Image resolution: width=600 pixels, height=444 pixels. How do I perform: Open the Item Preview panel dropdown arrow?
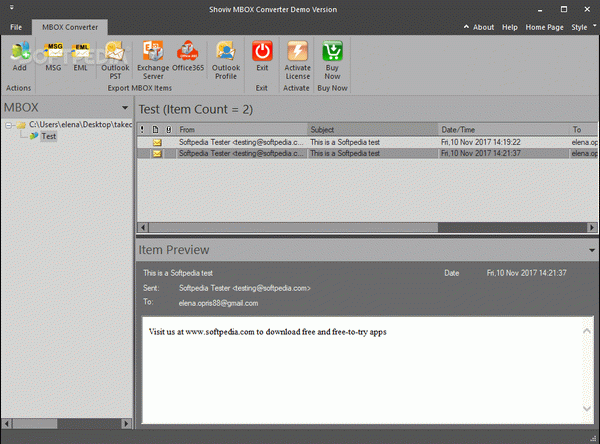592,250
